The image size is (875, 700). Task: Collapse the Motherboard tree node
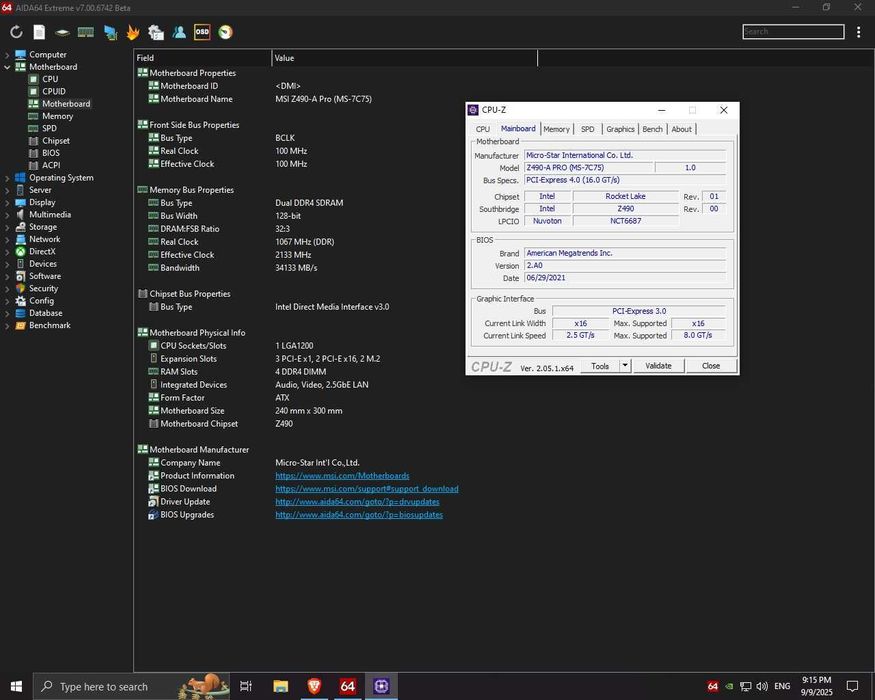[8, 67]
